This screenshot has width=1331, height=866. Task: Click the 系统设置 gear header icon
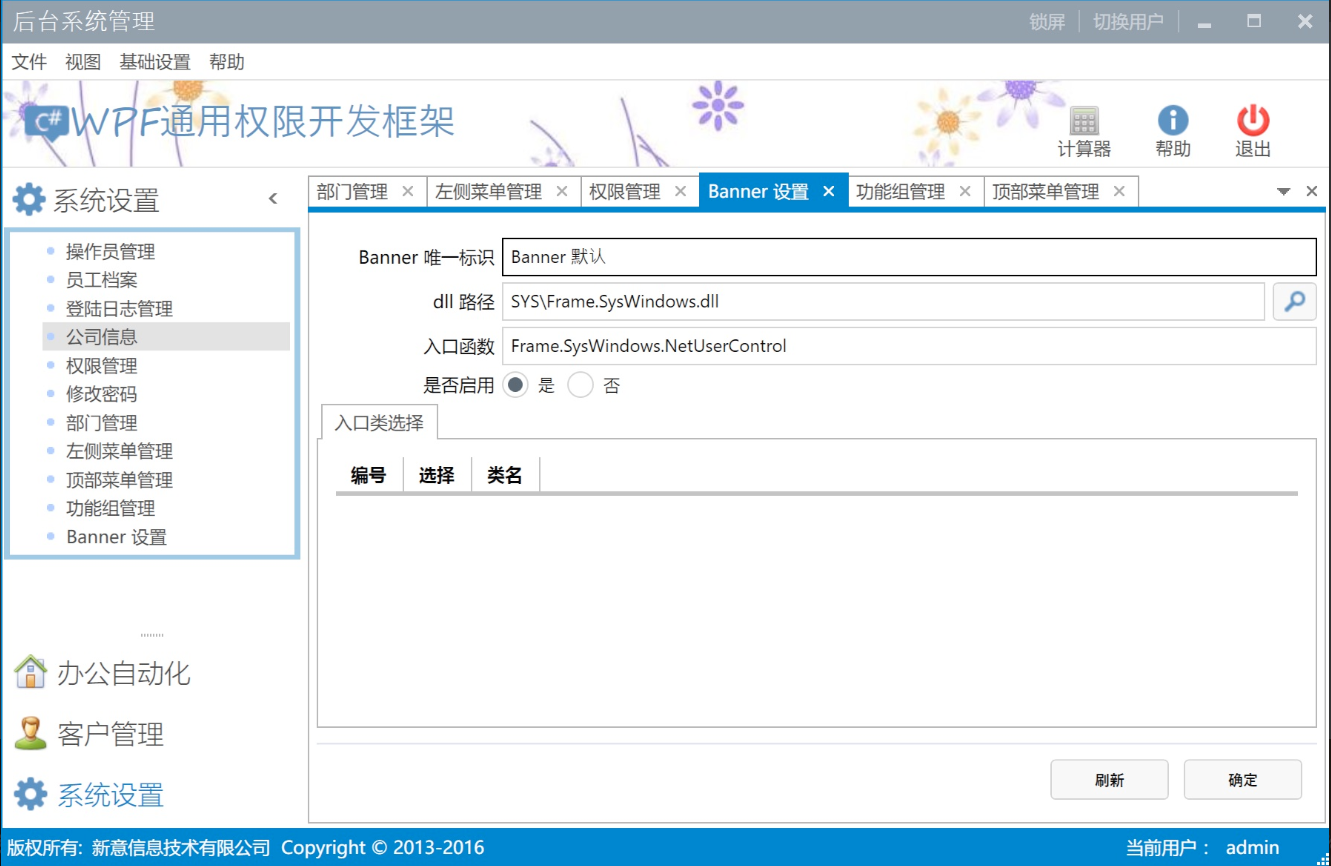pos(28,199)
